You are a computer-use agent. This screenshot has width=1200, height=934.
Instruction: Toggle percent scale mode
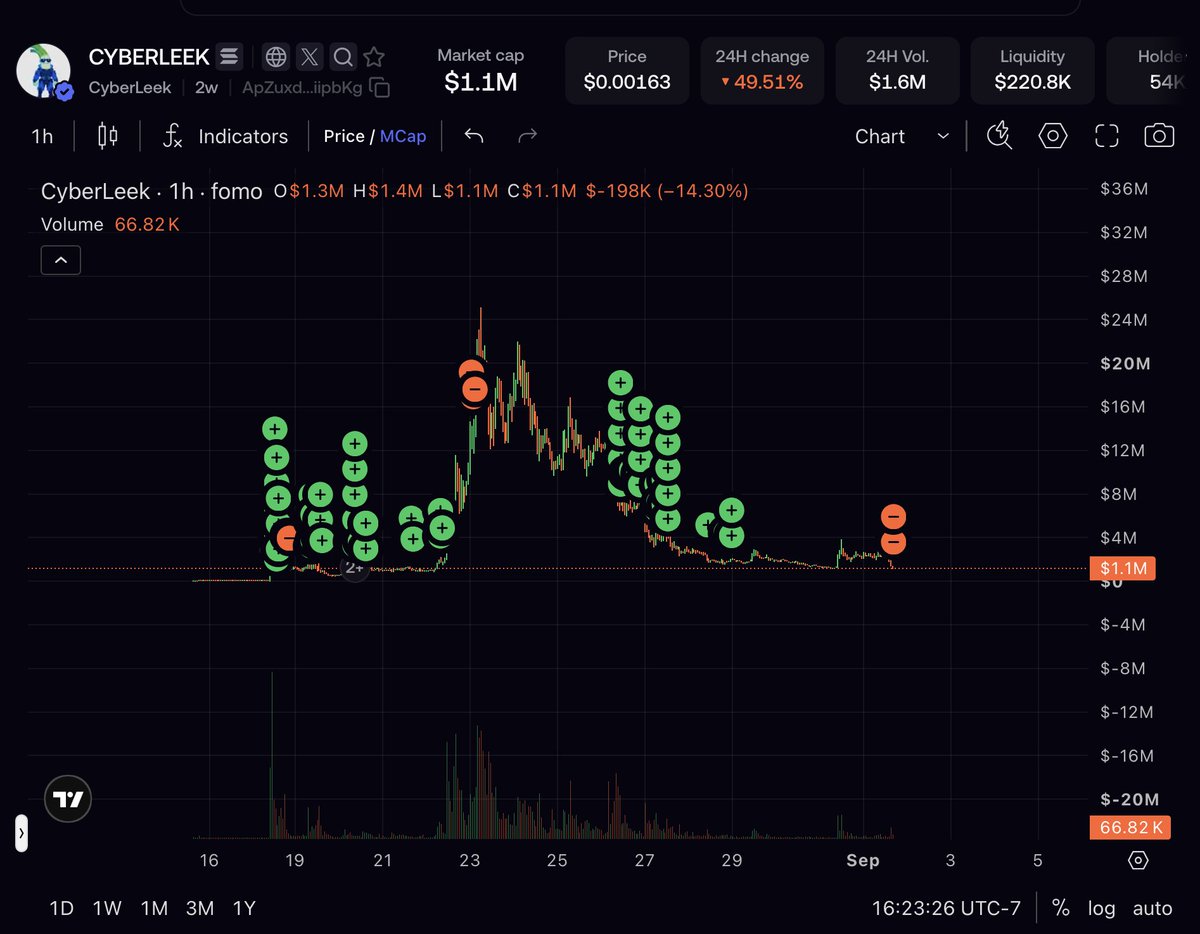[x=1061, y=908]
